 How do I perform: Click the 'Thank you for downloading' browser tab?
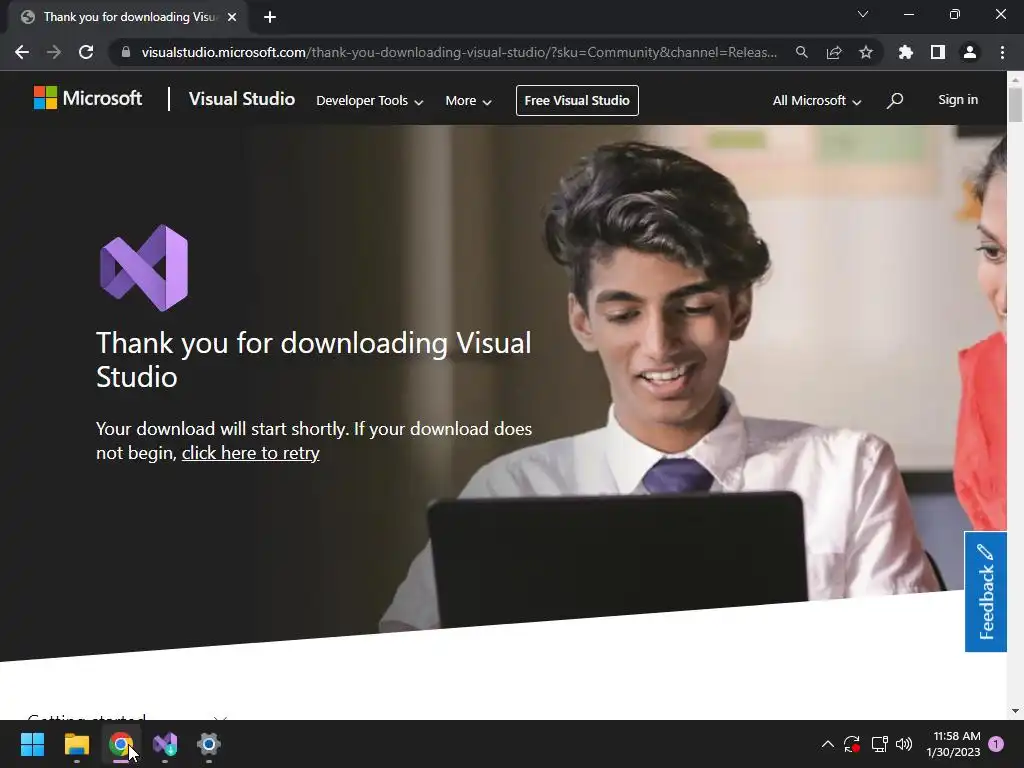[127, 17]
